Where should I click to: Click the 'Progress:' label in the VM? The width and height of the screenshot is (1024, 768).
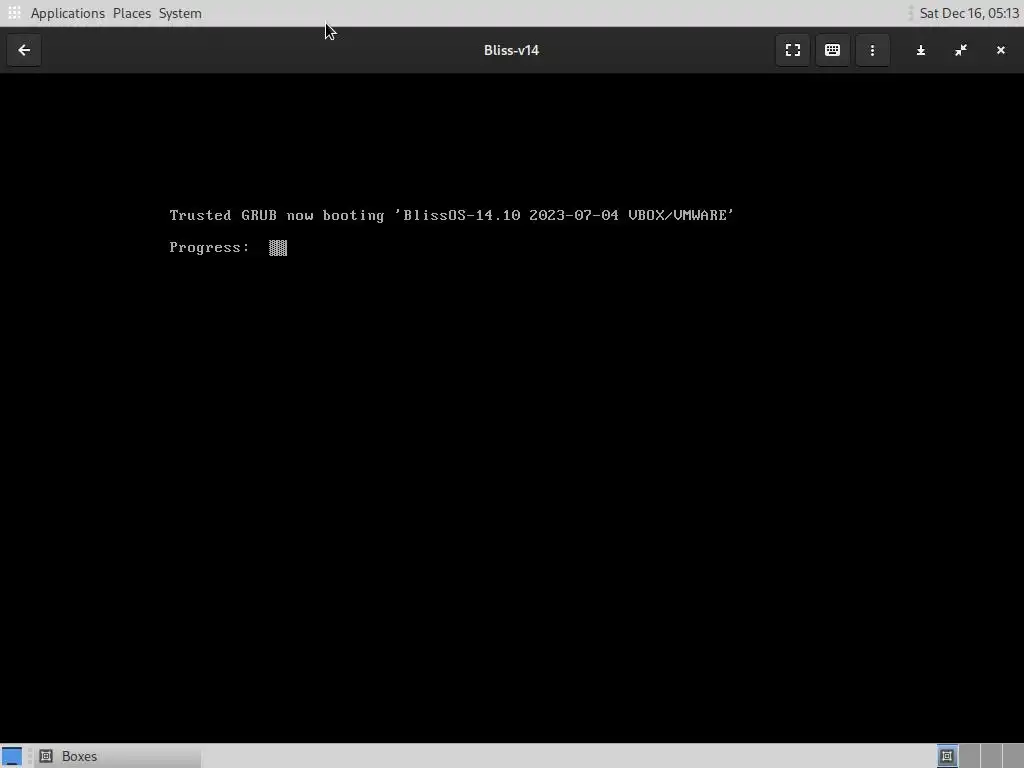[x=209, y=248]
